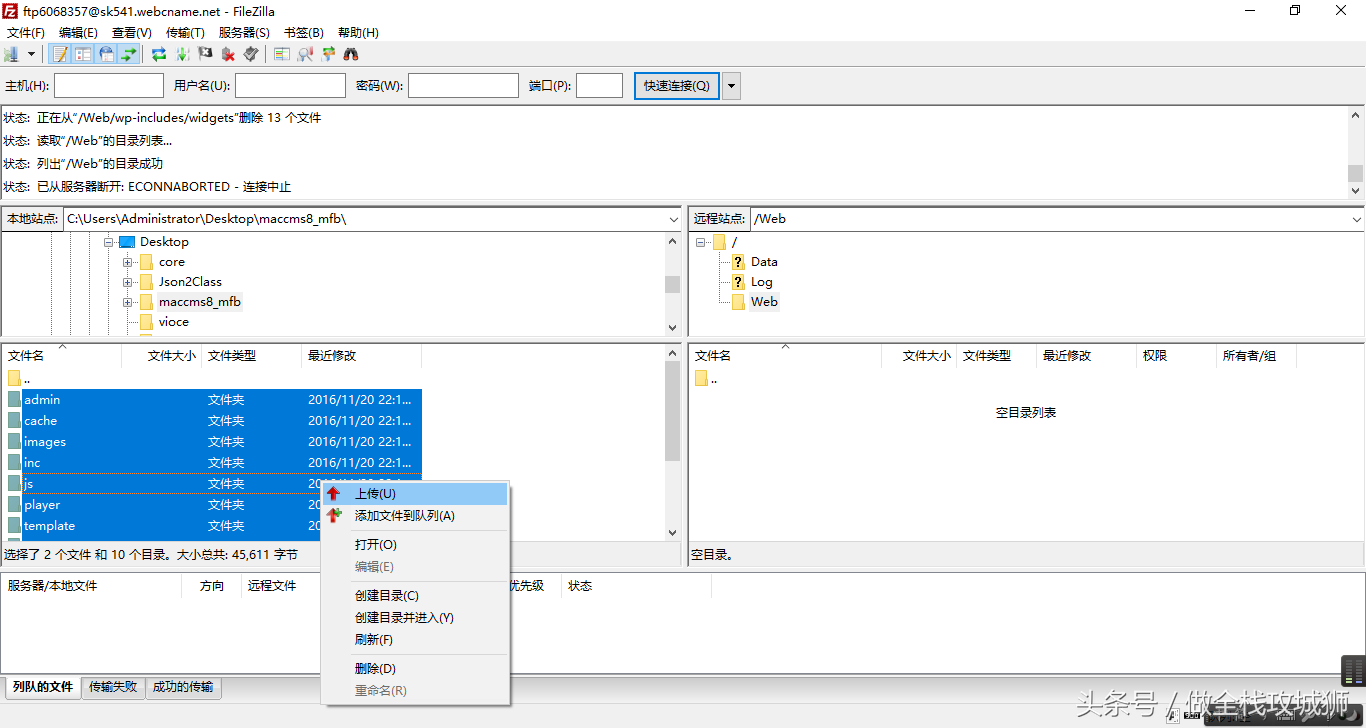The width and height of the screenshot is (1366, 728).
Task: Click the template folder row
Action: pyautogui.click(x=212, y=526)
